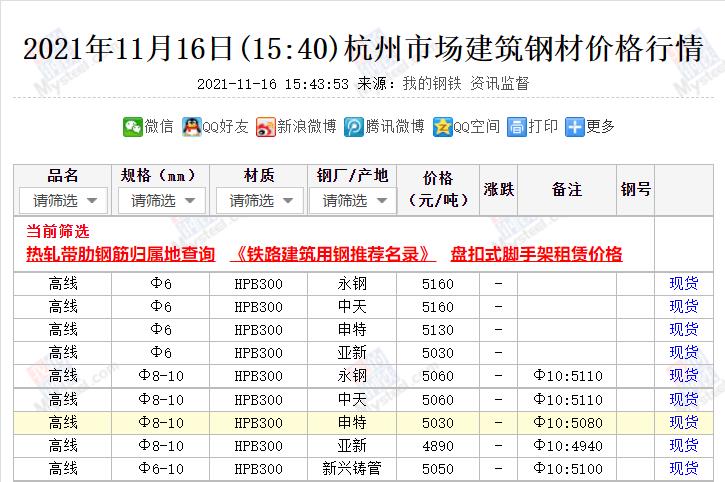Click the 打印 printer icon

click(x=516, y=127)
